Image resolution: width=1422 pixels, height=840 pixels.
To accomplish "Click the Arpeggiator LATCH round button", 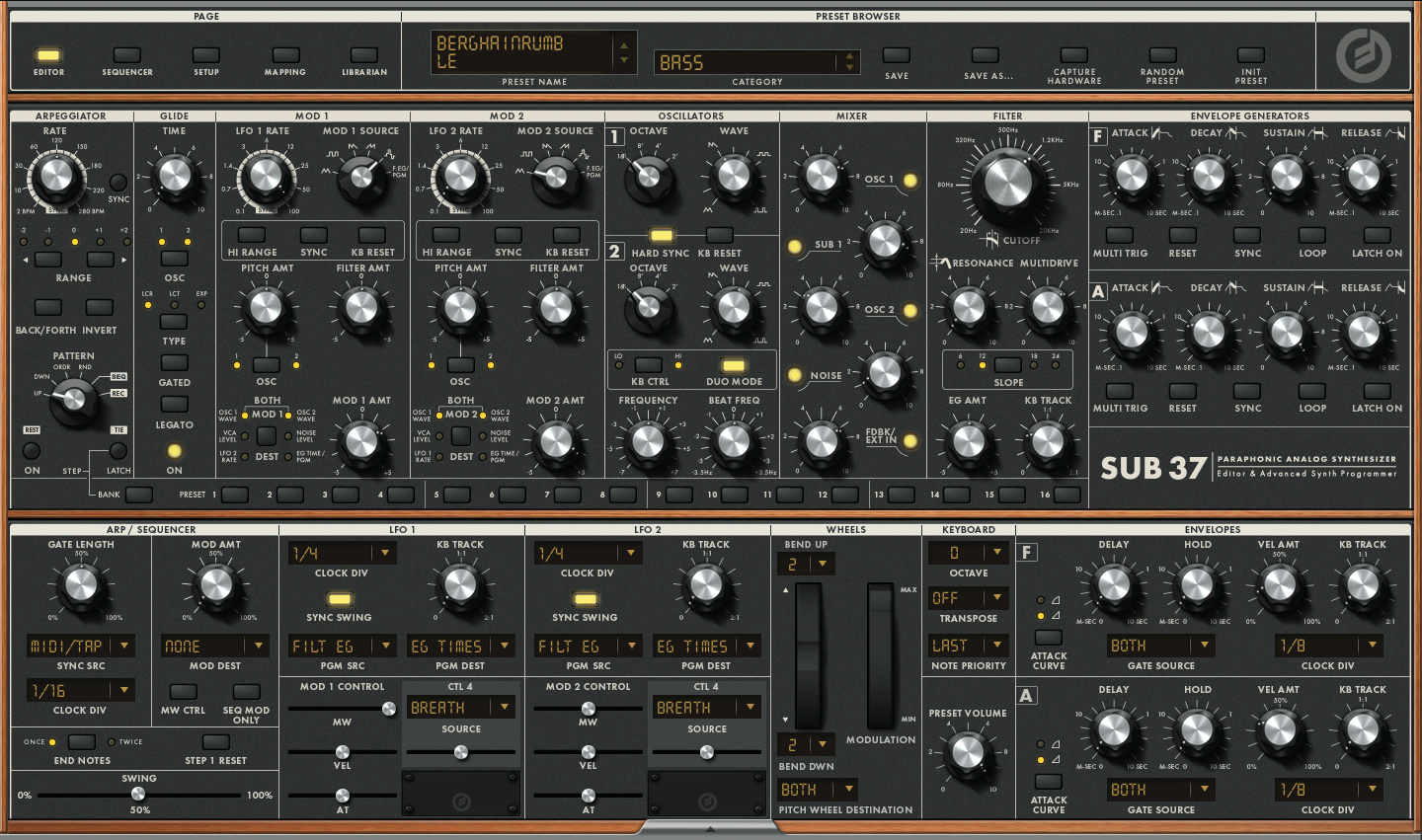I will 118,451.
